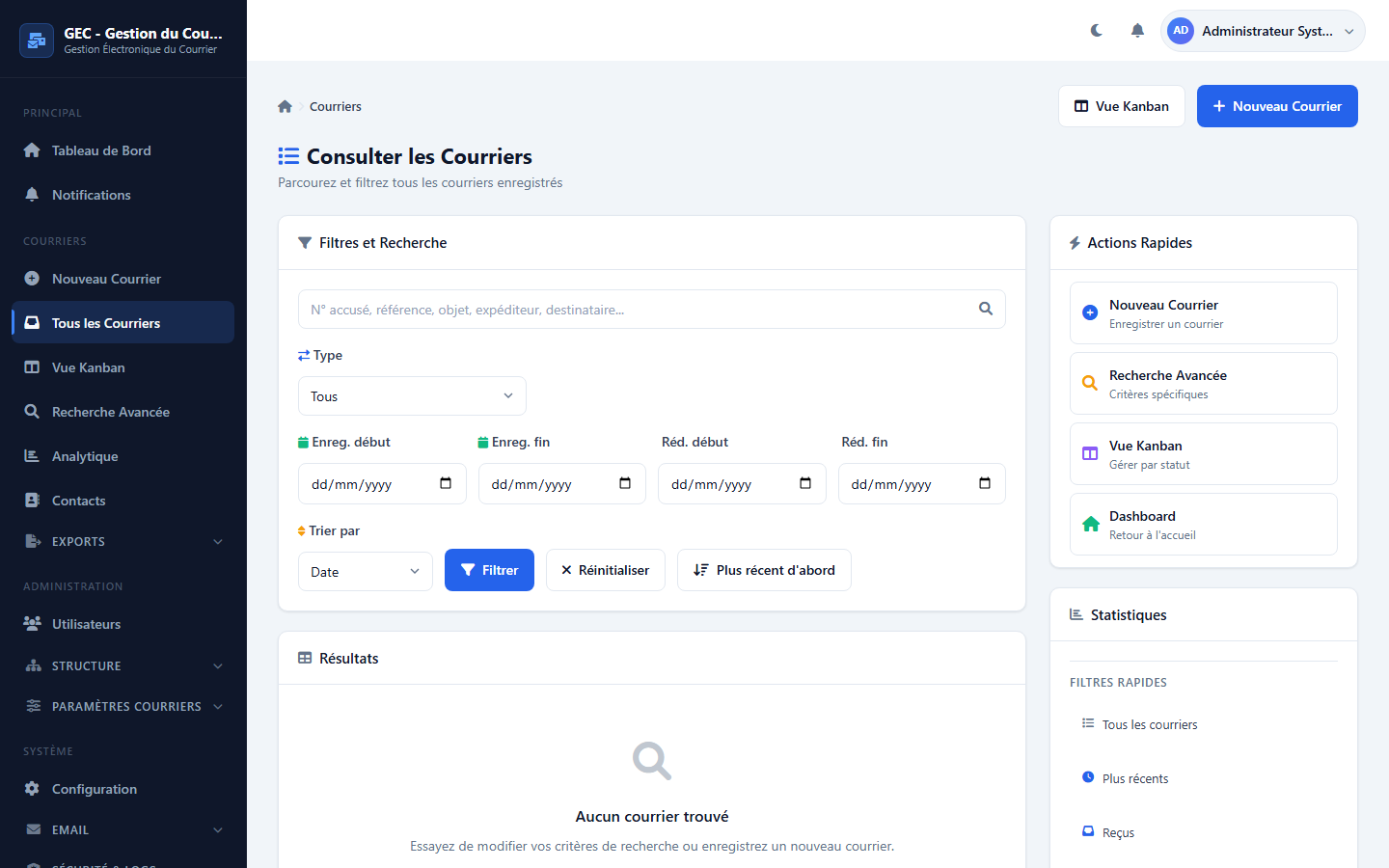This screenshot has height=868, width=1389.
Task: Open the Administrateur user account menu
Action: [1263, 31]
